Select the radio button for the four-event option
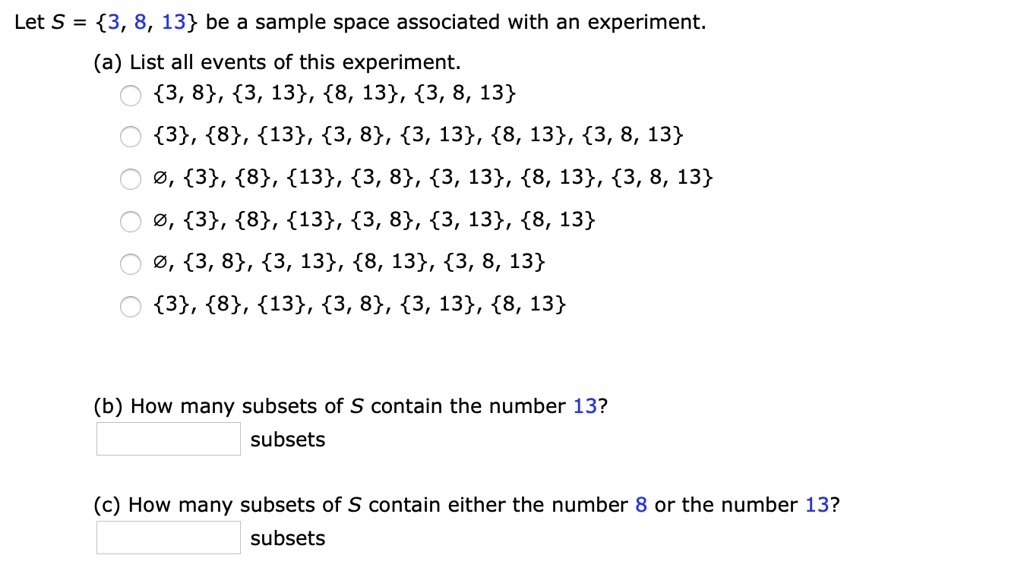 (132, 96)
